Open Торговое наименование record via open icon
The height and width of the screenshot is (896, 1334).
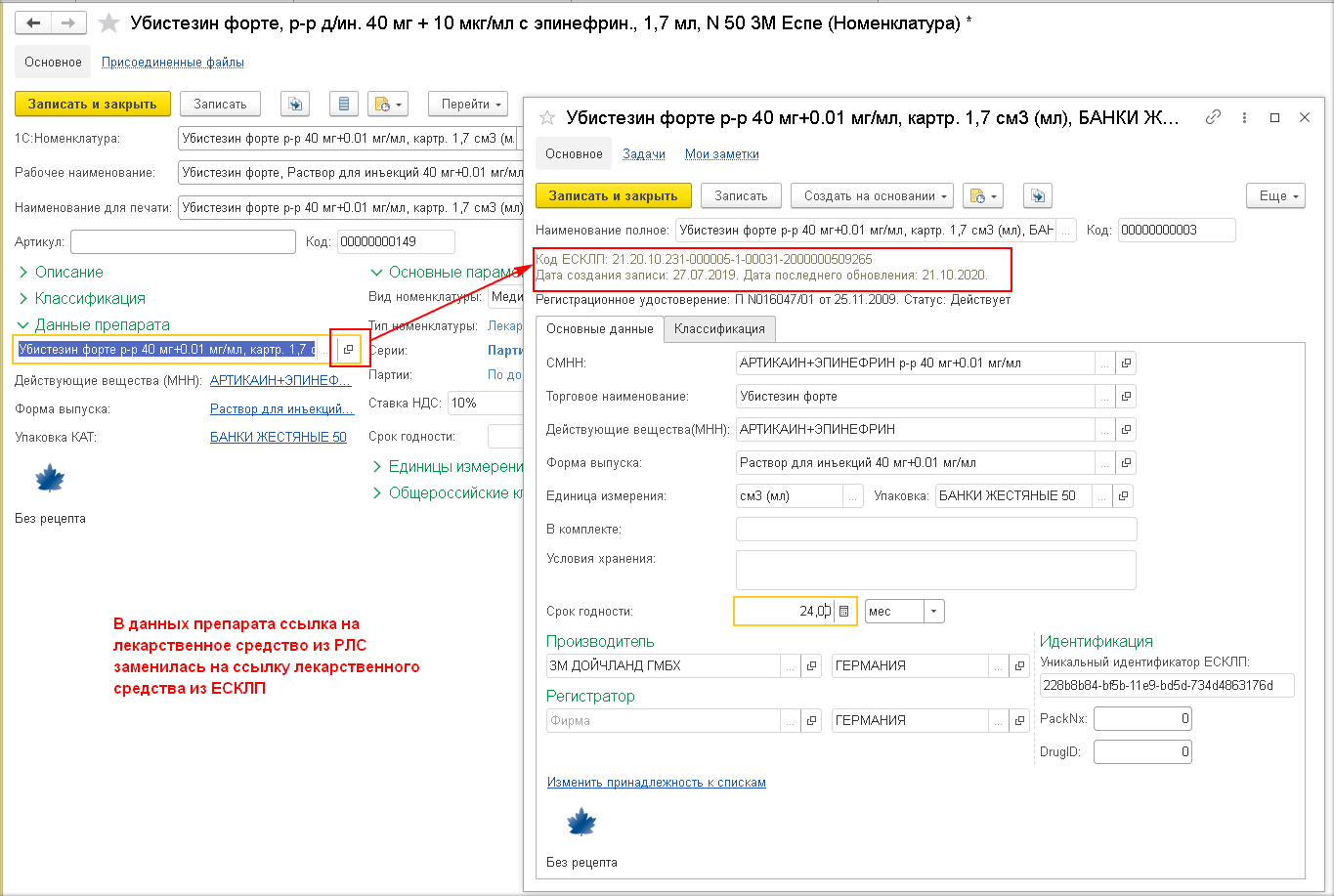click(x=1126, y=397)
